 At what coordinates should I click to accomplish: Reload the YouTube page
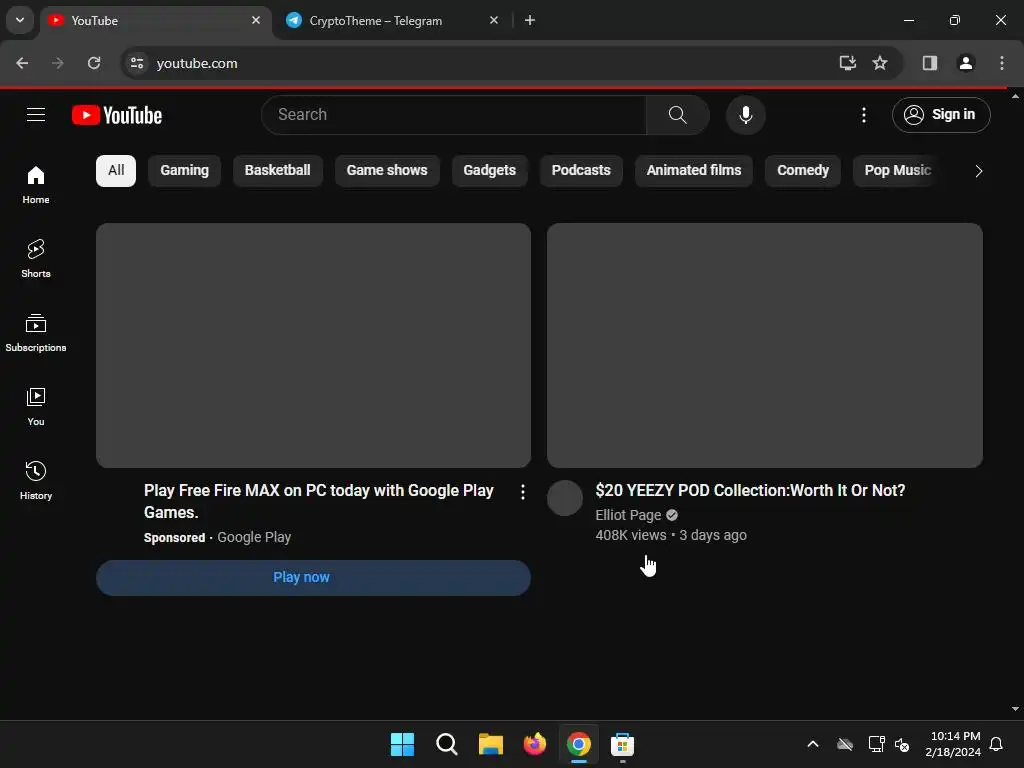point(94,63)
